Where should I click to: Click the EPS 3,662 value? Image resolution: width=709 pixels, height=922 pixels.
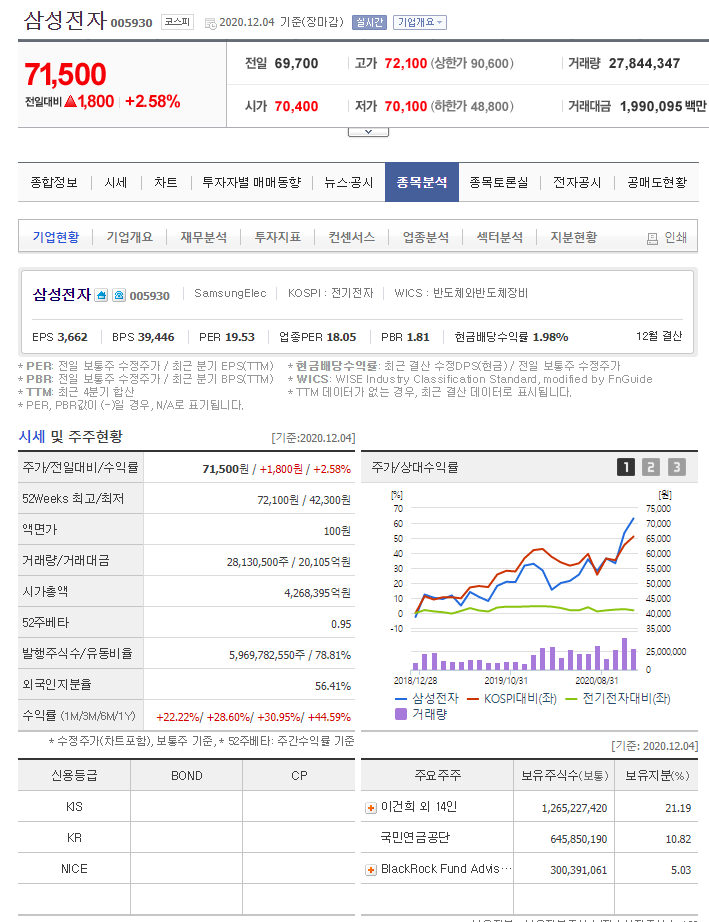point(72,337)
